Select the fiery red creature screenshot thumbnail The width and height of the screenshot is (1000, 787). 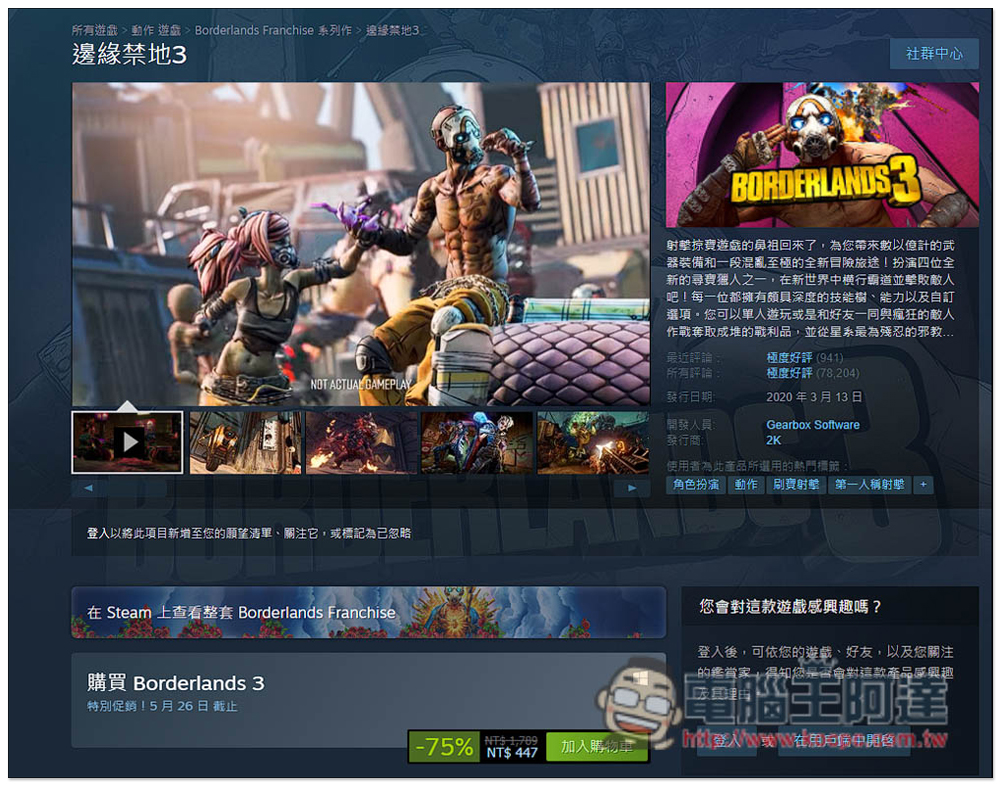tap(362, 442)
